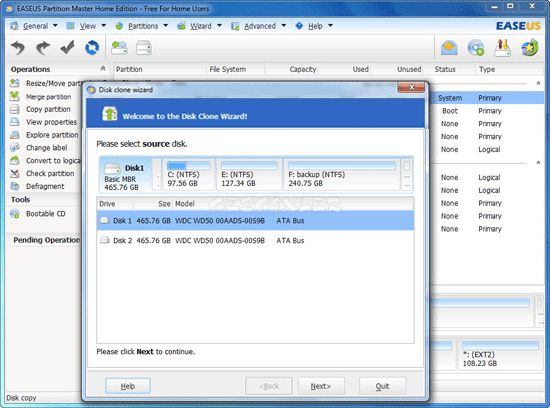Click the grey disk toolbar icon

(144, 47)
